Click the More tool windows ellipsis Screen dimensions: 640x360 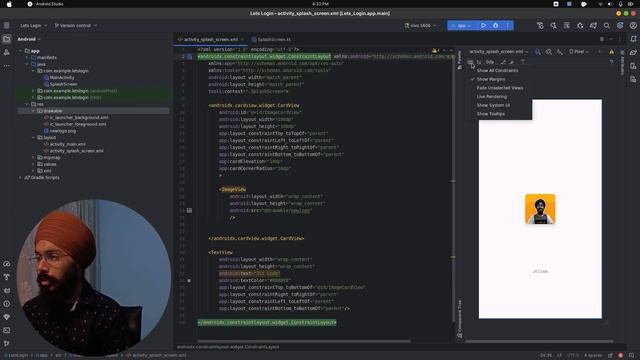7,65
